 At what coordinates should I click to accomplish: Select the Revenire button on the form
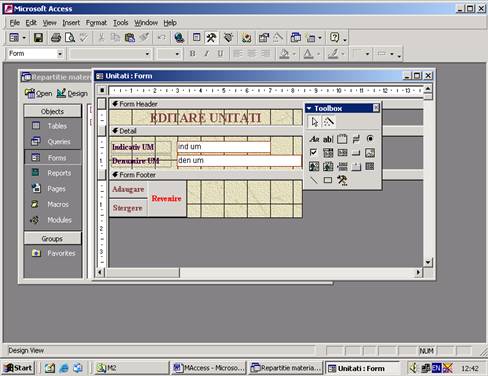pos(167,199)
